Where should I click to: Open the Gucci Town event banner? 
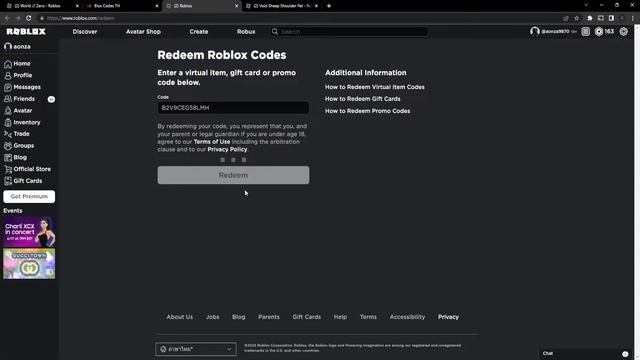29,264
